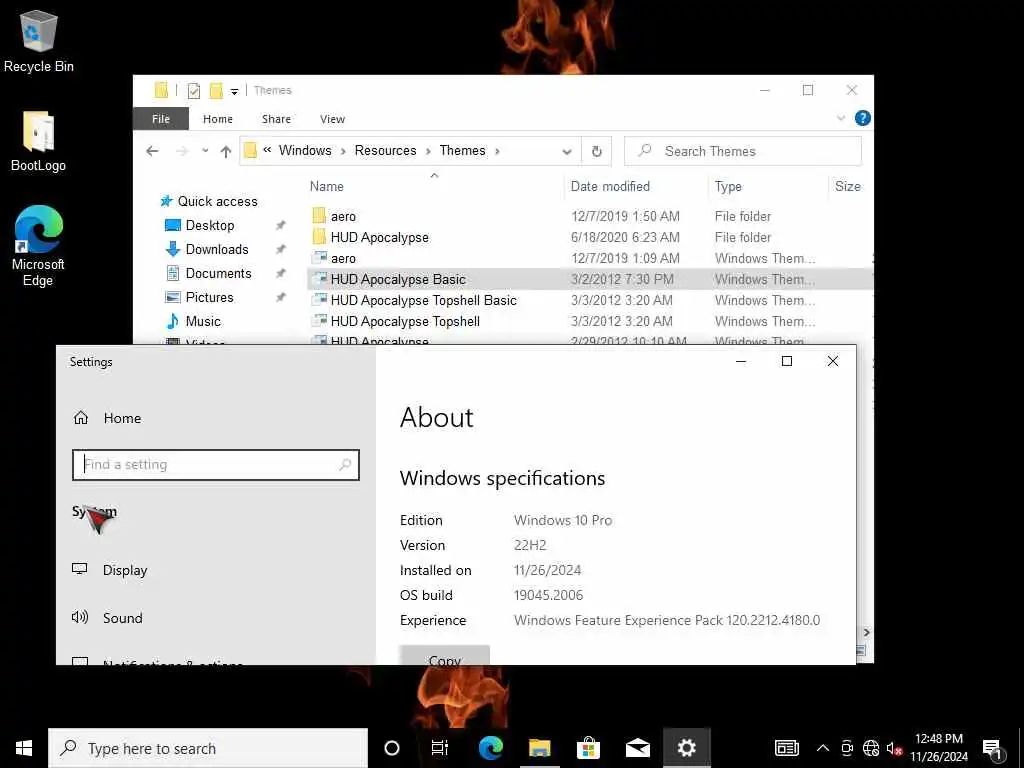Copy the Windows specifications
The image size is (1024, 768).
click(445, 656)
